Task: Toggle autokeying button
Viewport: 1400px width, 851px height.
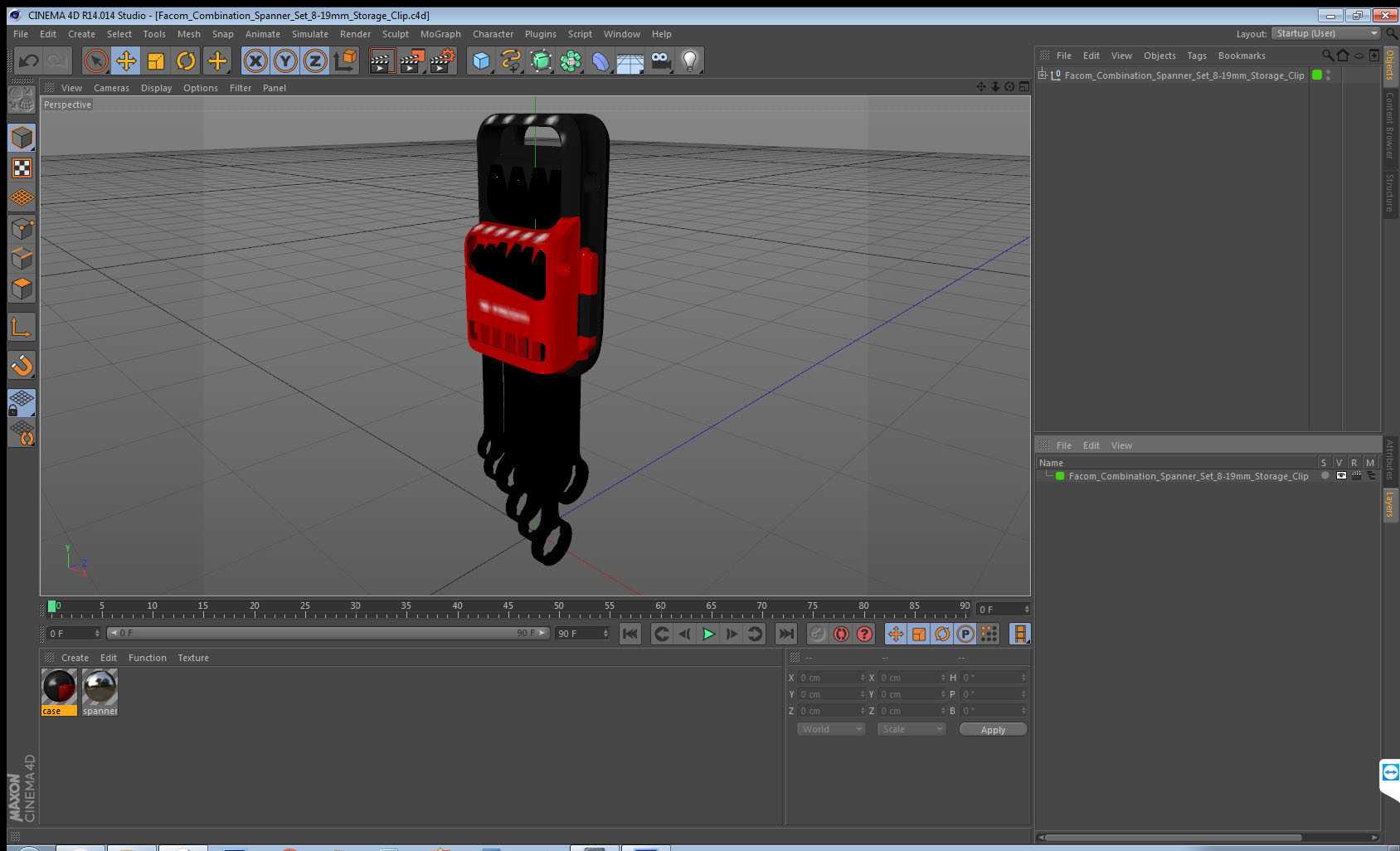Action: pos(841,635)
